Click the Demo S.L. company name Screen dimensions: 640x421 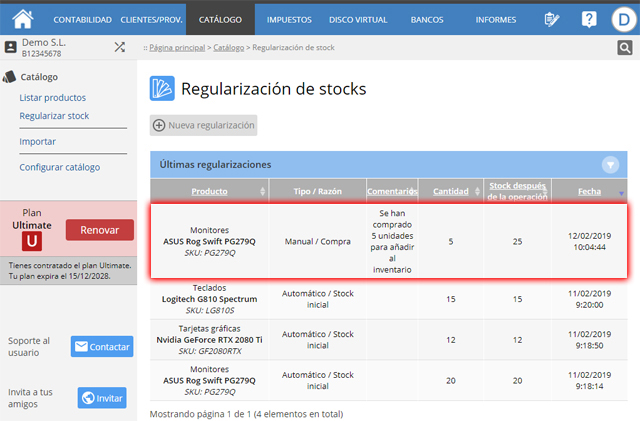pos(44,42)
